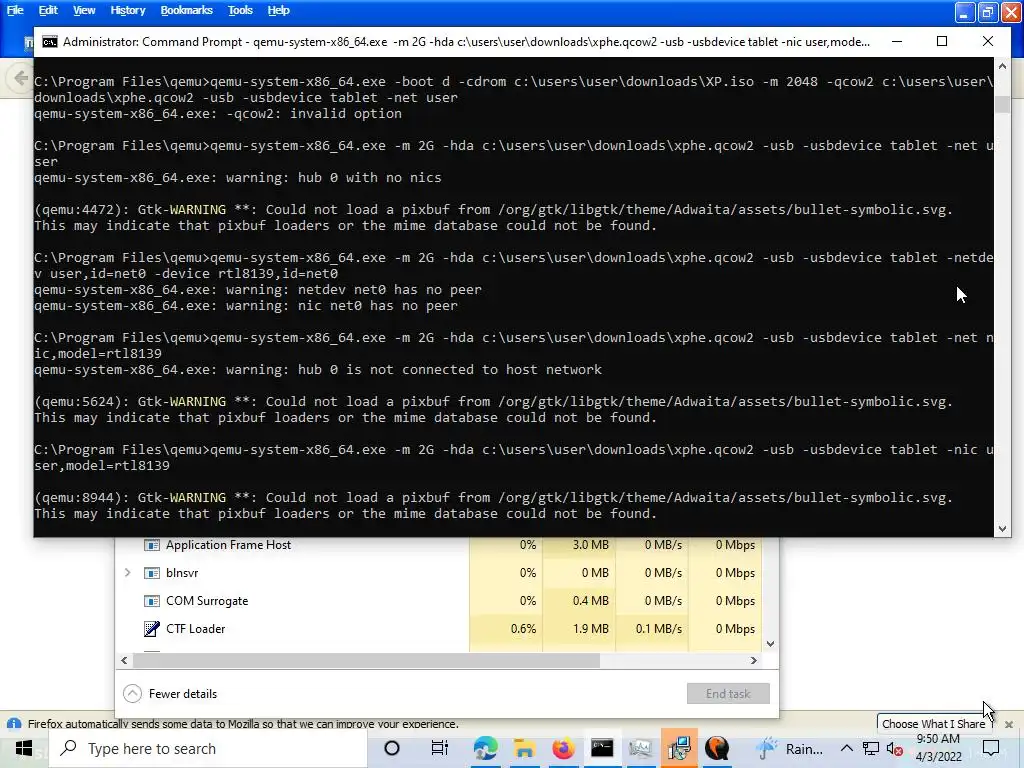The height and width of the screenshot is (768, 1024).
Task: Click Choose What I Share button
Action: click(933, 724)
